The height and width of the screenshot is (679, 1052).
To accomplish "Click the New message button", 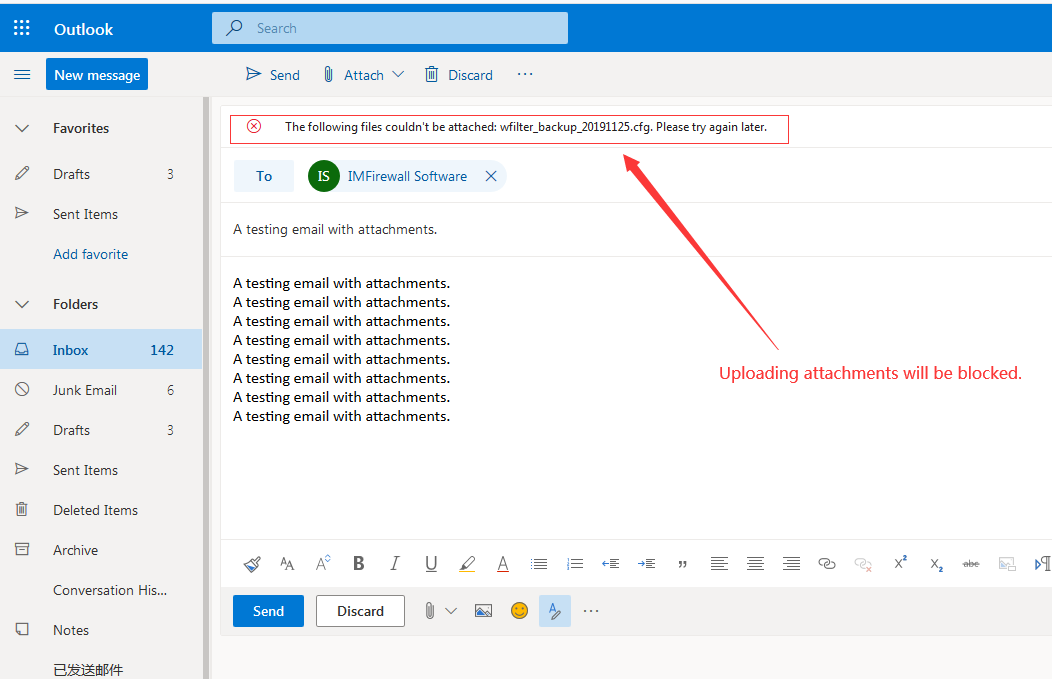I will [97, 74].
